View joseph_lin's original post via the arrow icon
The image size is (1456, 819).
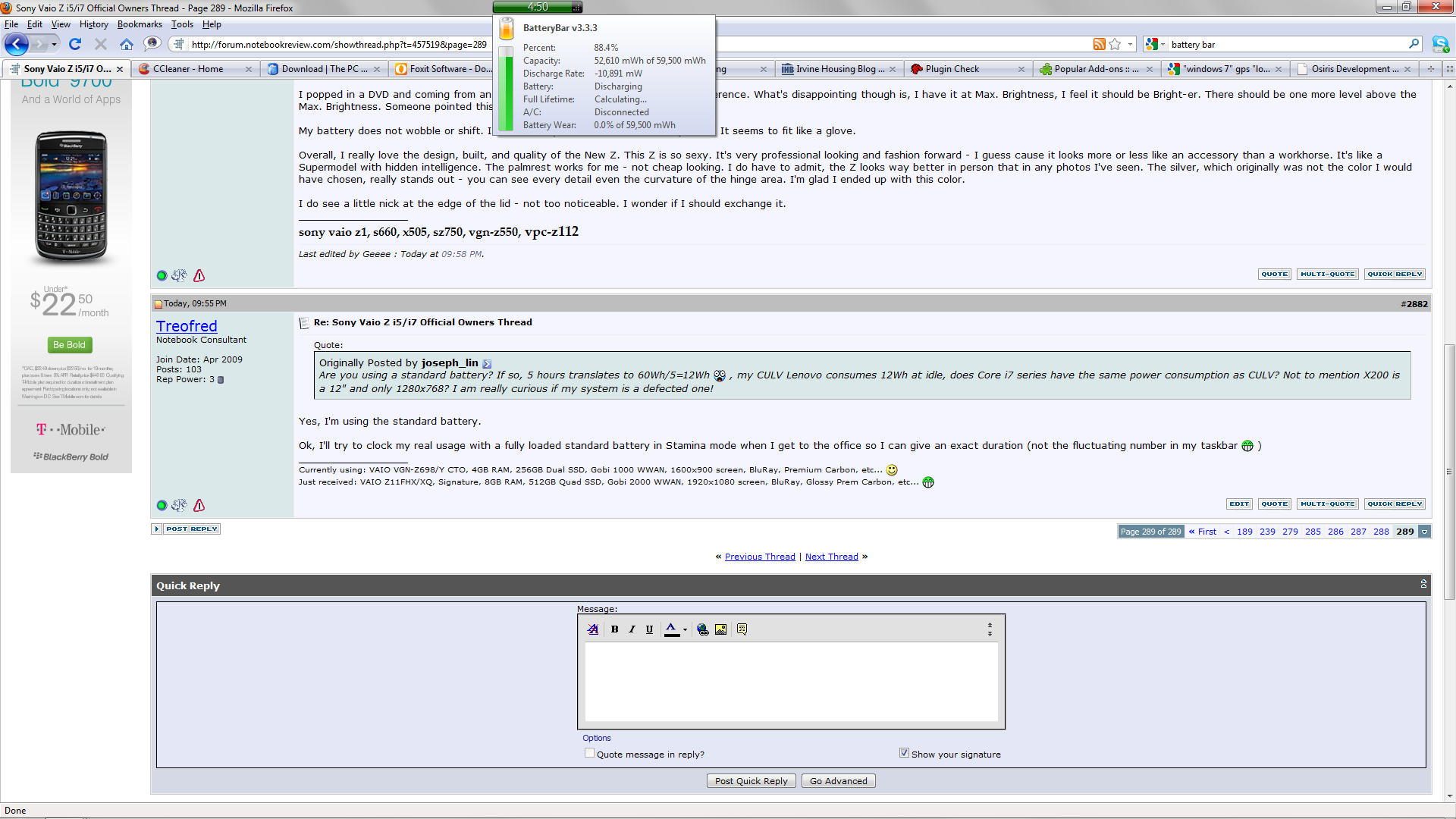(x=487, y=364)
